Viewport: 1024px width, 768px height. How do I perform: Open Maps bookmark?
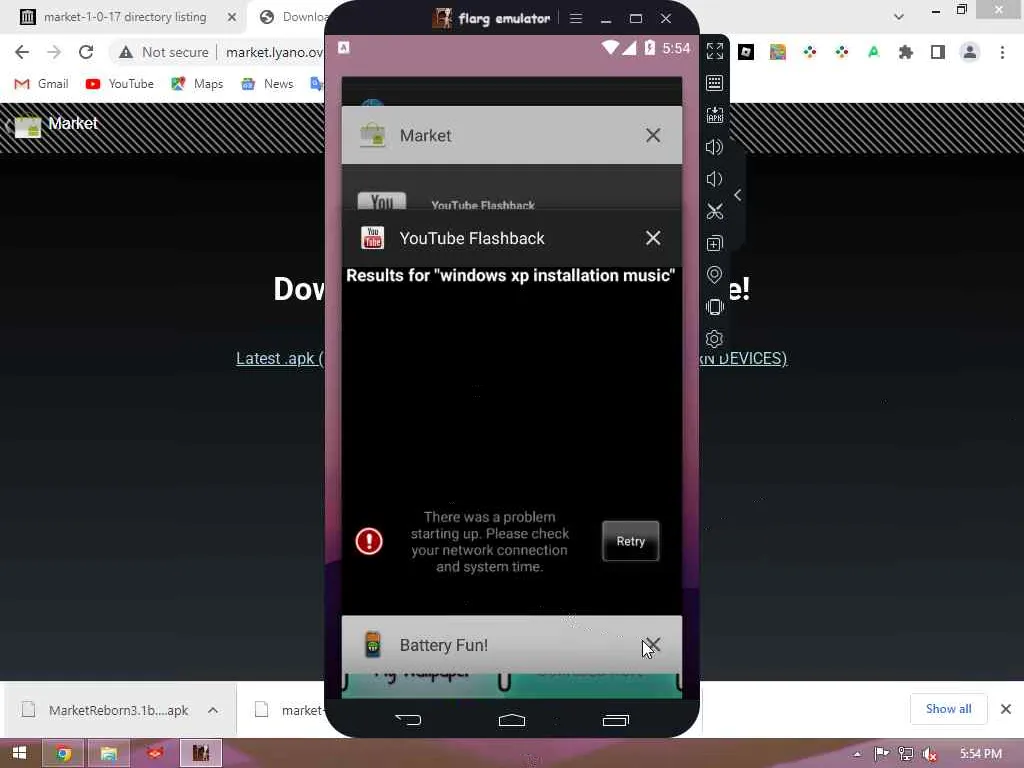click(197, 84)
